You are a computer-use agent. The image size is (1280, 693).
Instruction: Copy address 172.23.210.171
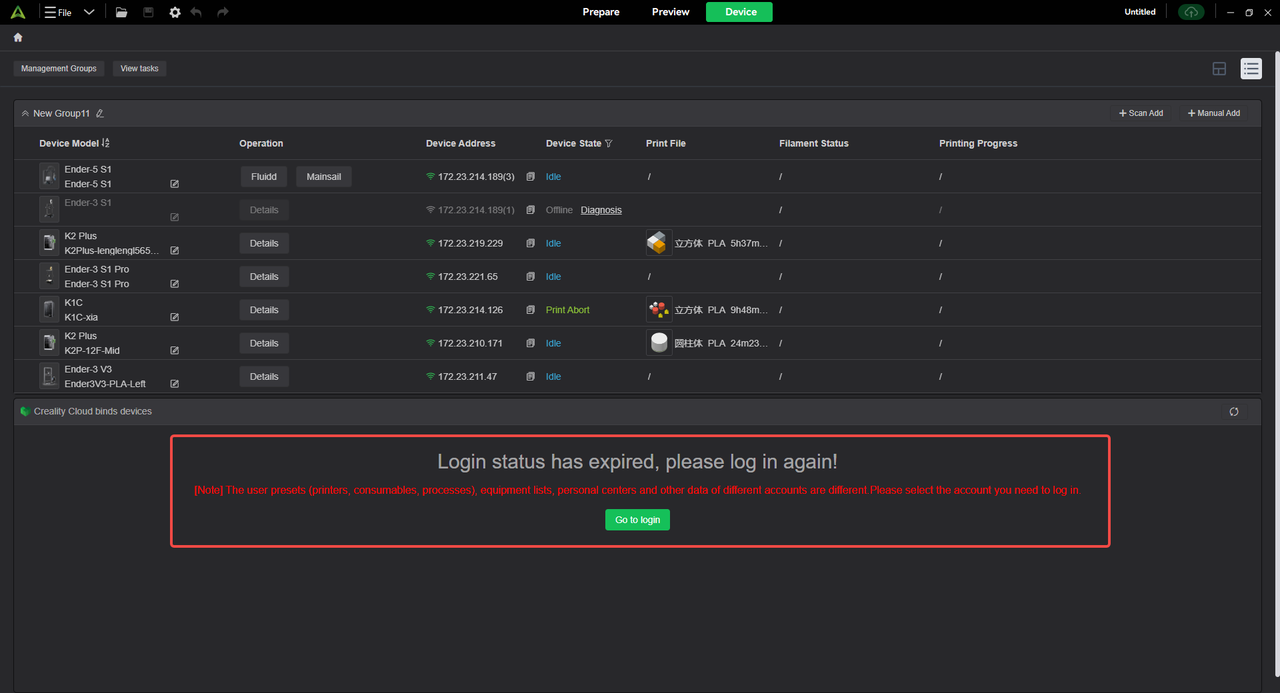point(531,343)
